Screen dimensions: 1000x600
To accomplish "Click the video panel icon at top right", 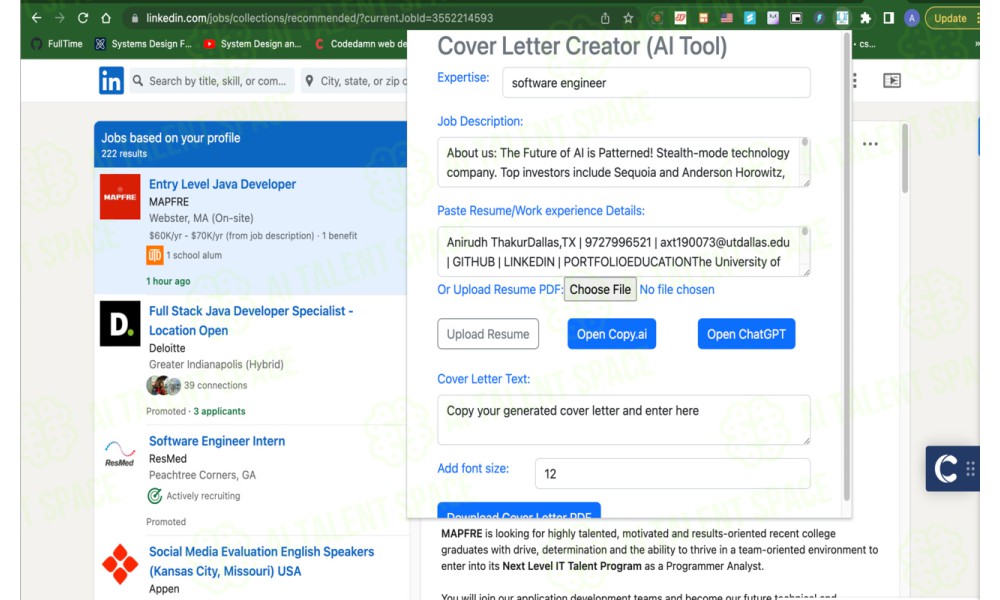I will pos(892,80).
